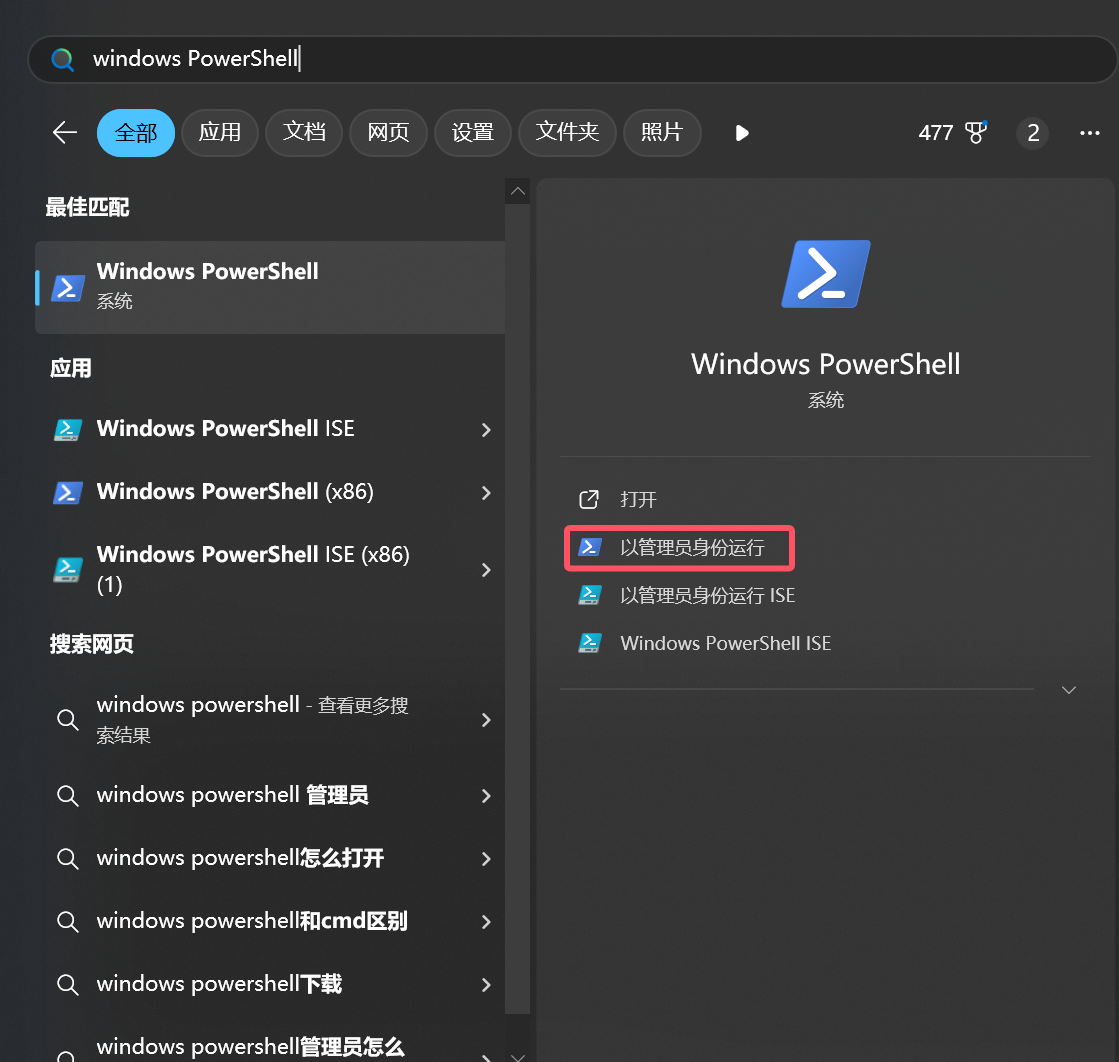Click the PowerShell icon in the best match result
The image size is (1119, 1062).
68,288
